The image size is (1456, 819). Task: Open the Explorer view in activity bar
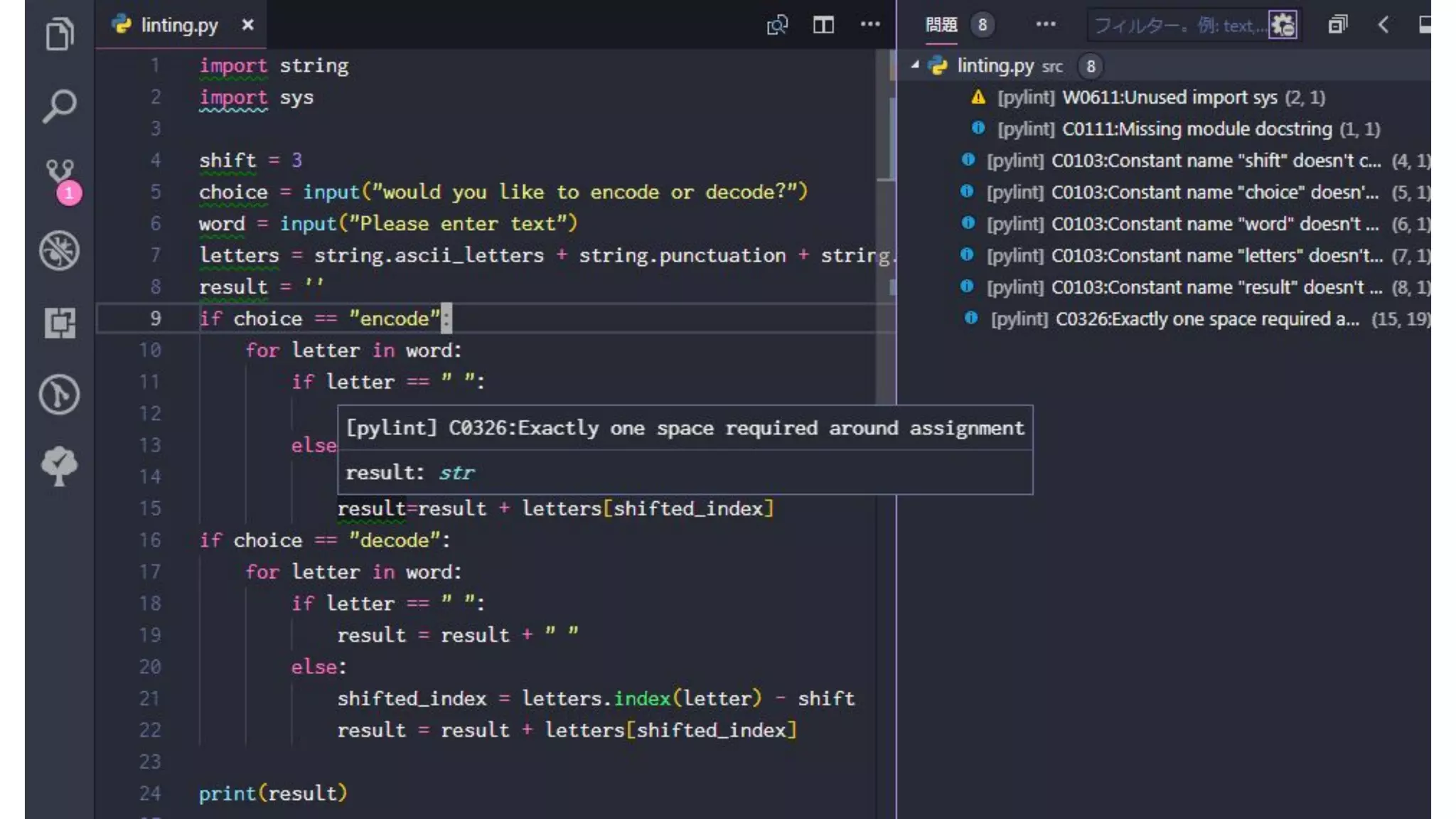pyautogui.click(x=60, y=33)
